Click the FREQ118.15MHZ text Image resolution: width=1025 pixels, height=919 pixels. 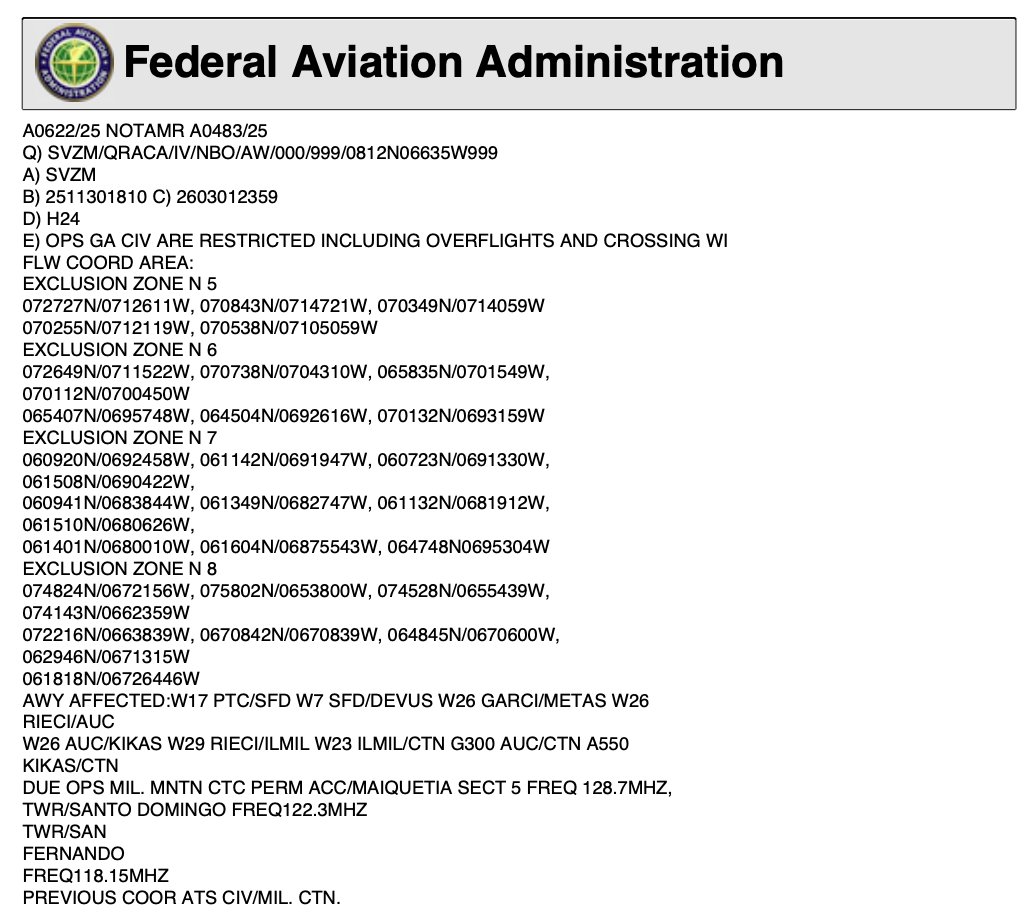[x=95, y=876]
